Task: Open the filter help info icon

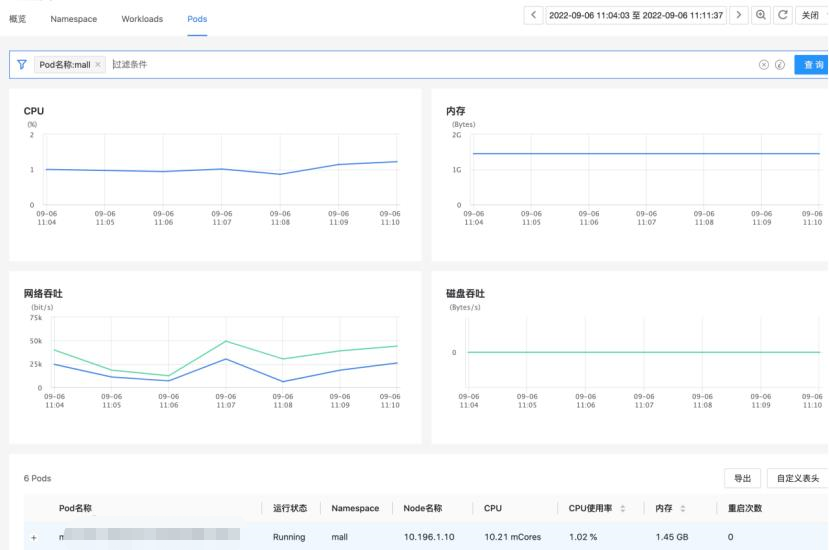Action: [779, 65]
